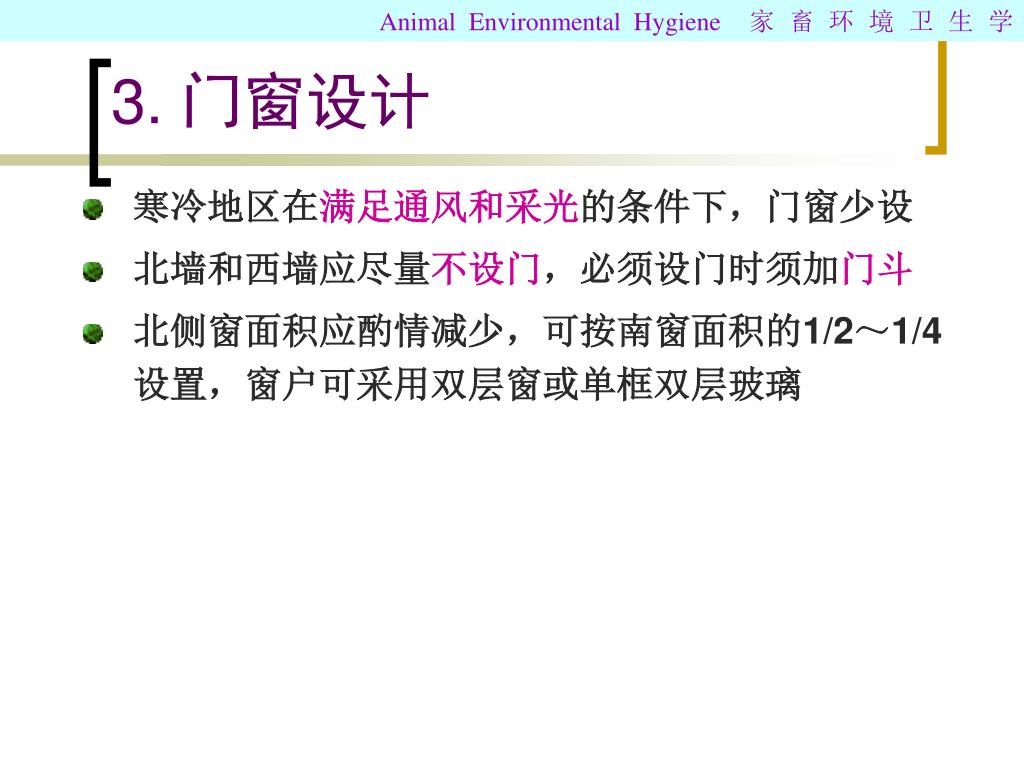Click the text 窗户可采用双层窗或单框双层玻璃
1024x768 pixels.
point(524,384)
